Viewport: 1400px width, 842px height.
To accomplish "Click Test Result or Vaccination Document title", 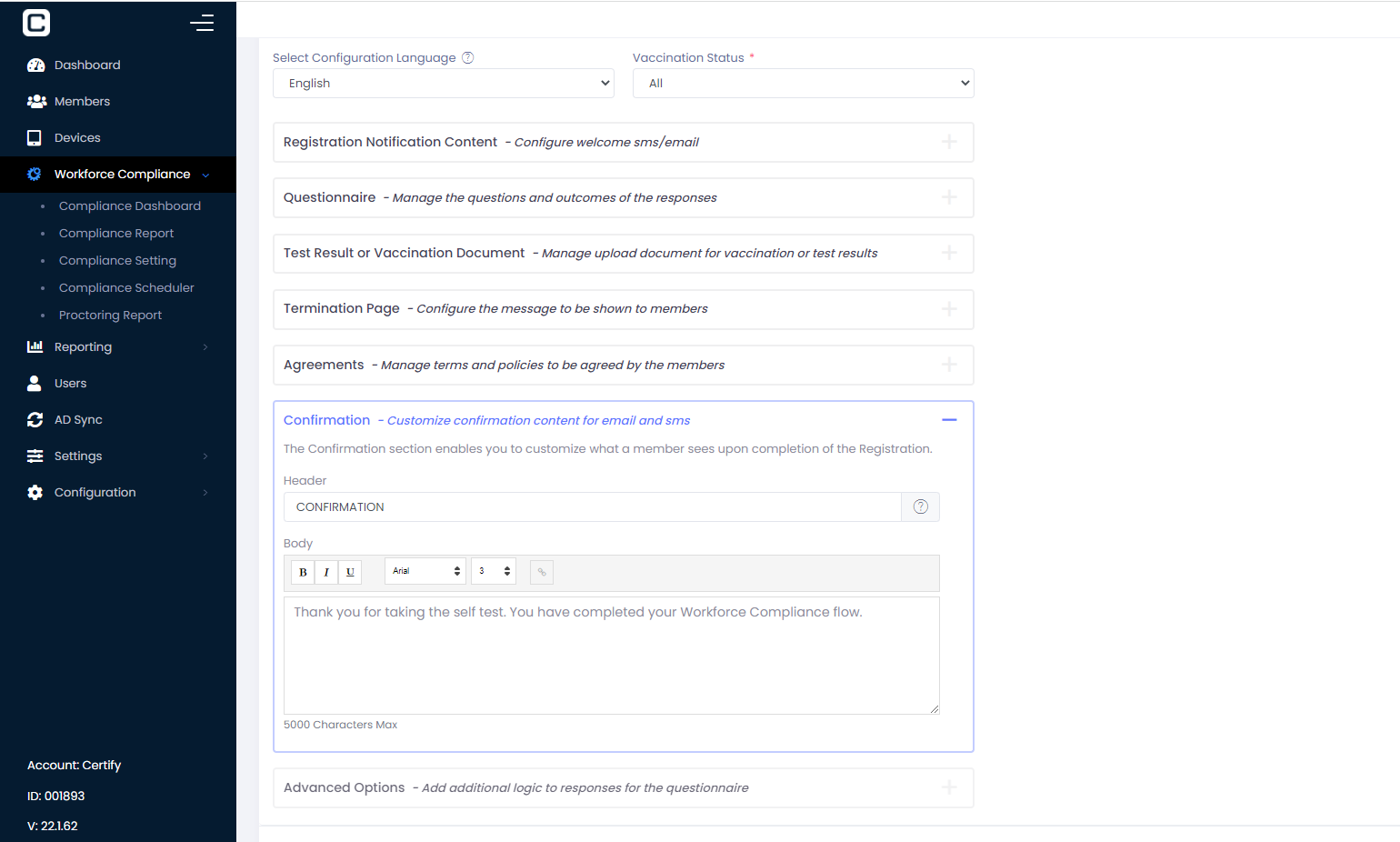I will coord(404,253).
